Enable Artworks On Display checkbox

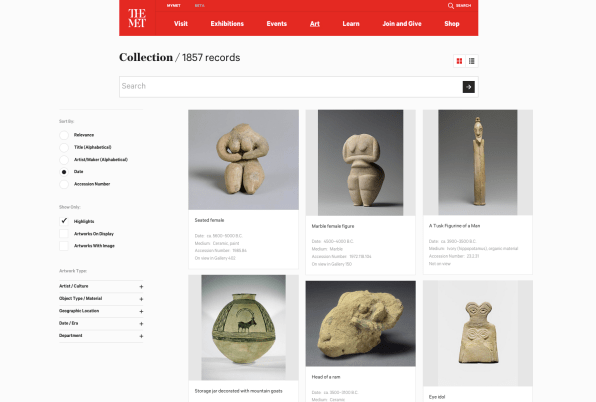(x=64, y=234)
